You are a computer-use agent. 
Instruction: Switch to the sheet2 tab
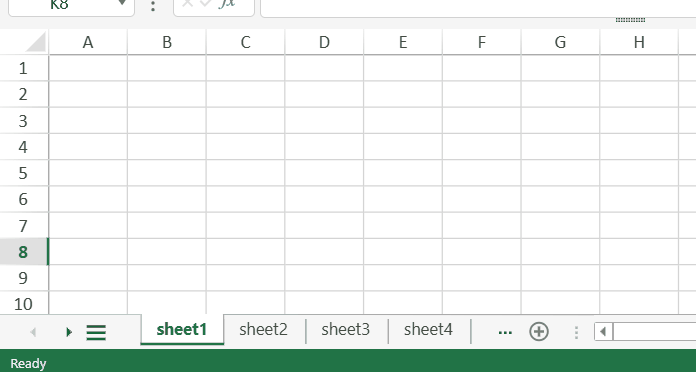point(263,329)
